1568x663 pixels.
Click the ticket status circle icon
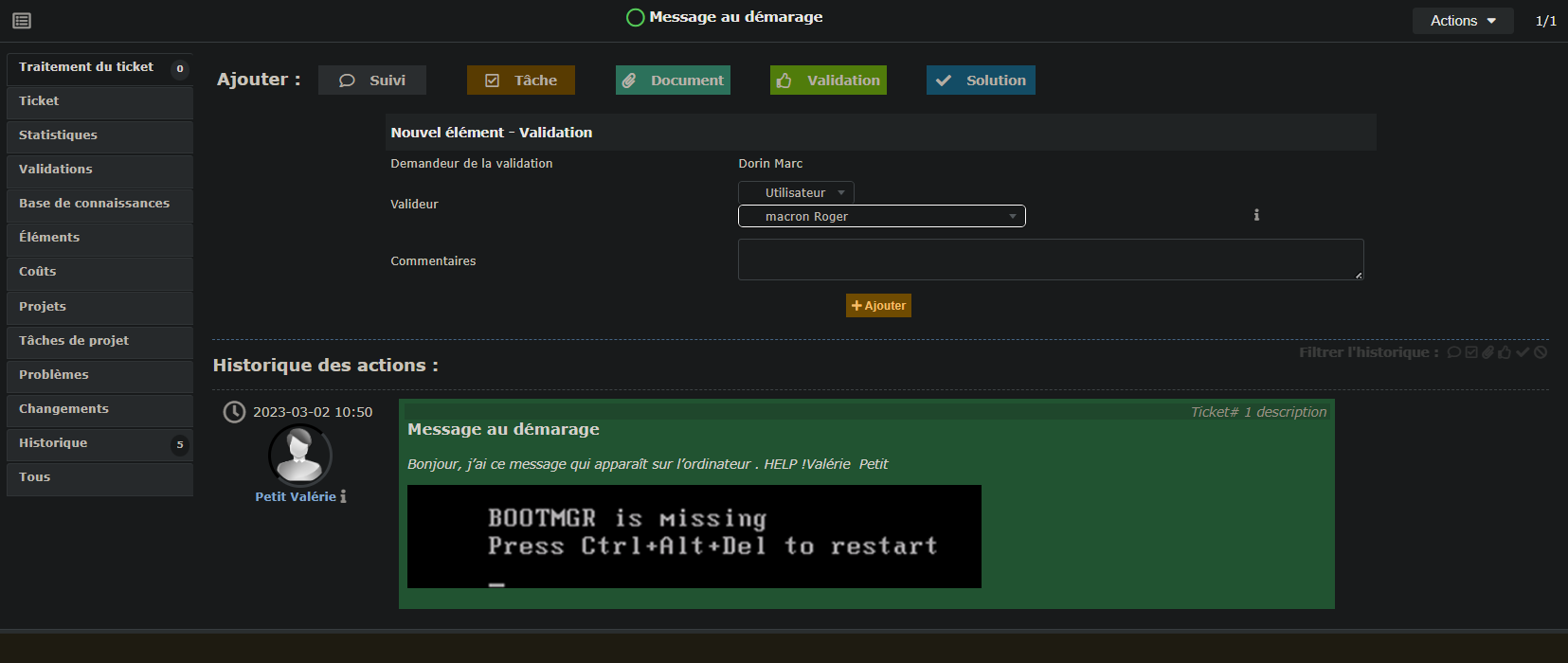pyautogui.click(x=636, y=17)
